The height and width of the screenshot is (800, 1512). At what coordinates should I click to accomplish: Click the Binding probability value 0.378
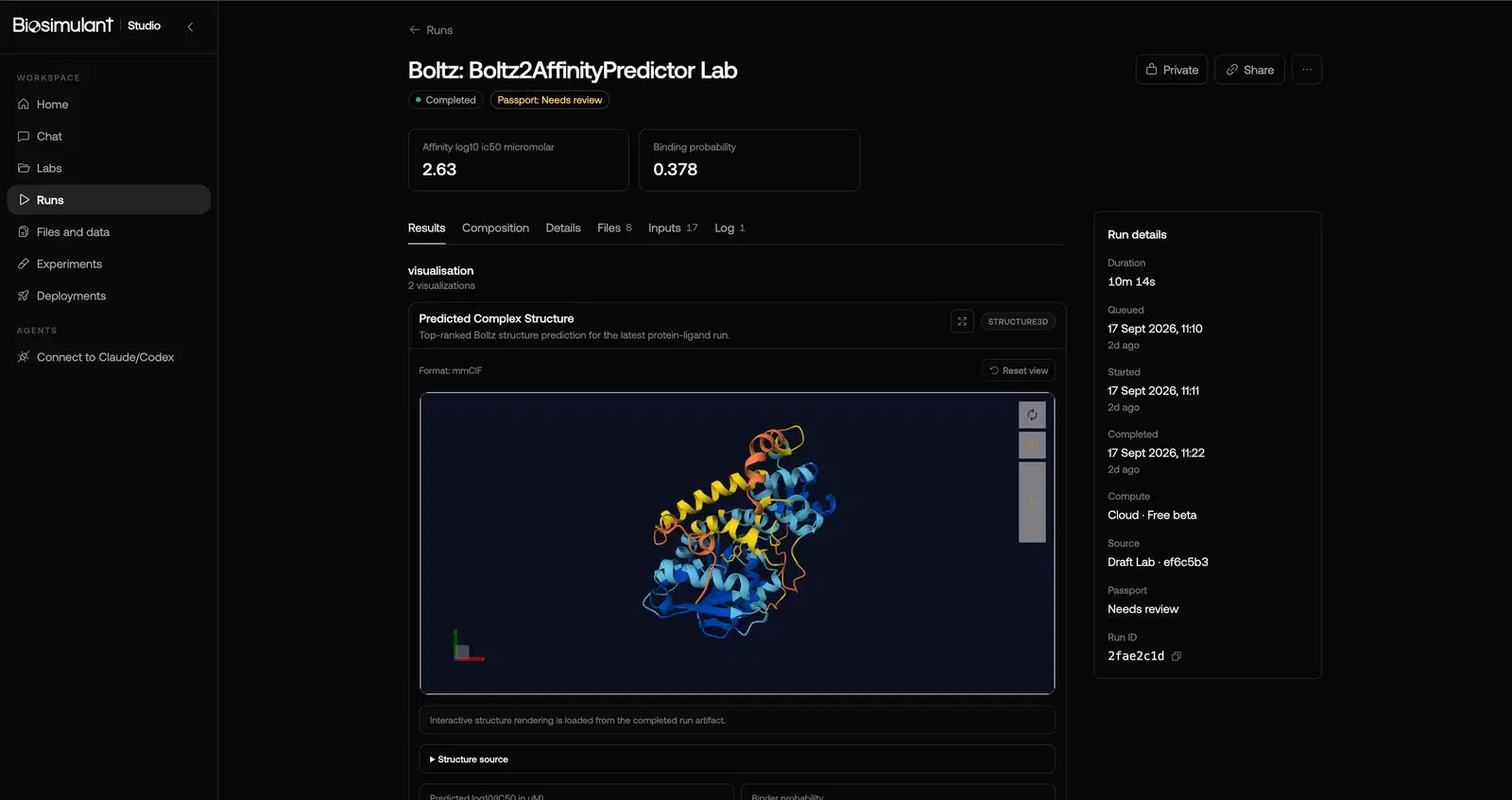[675, 170]
